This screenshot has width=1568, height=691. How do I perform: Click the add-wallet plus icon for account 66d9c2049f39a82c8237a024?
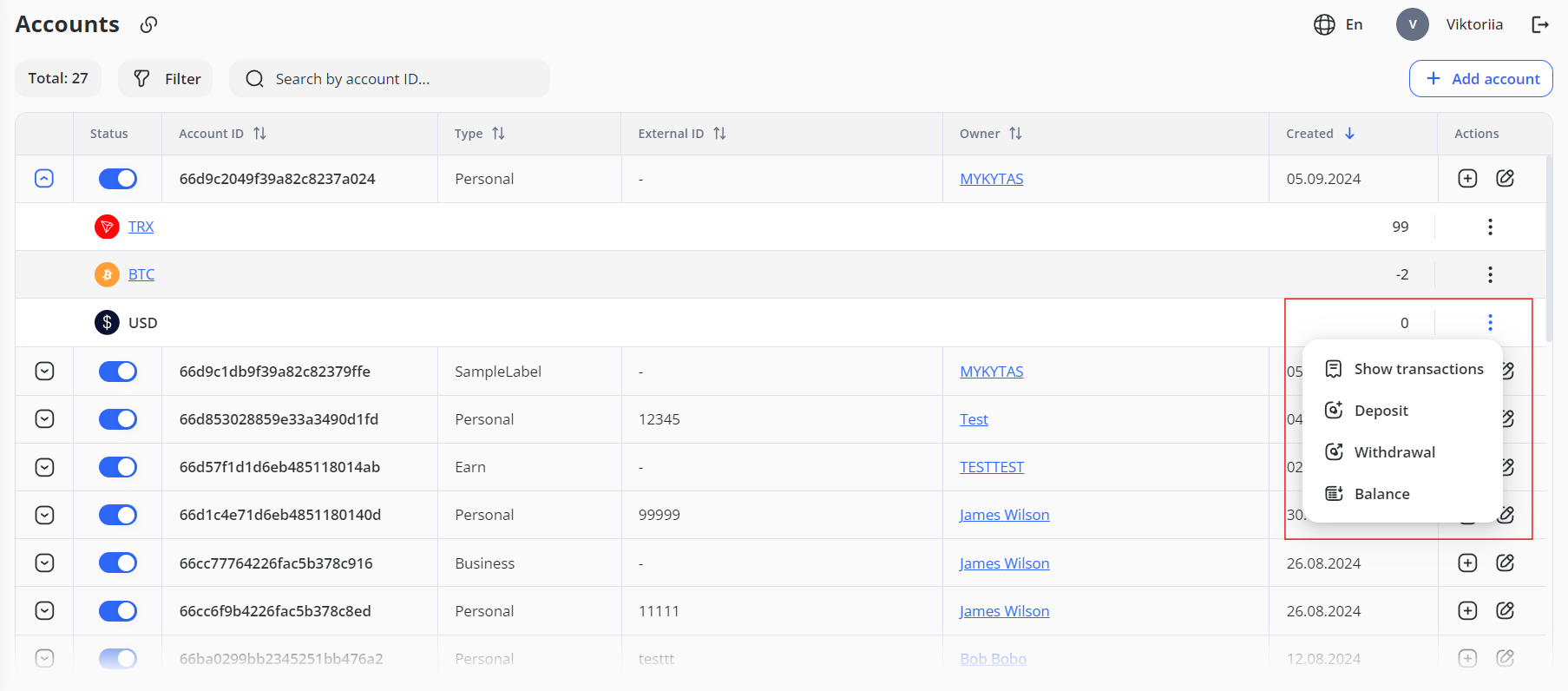click(1467, 178)
